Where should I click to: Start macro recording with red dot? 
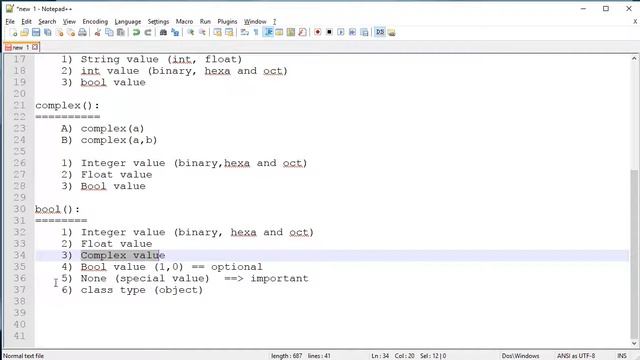[x=318, y=32]
